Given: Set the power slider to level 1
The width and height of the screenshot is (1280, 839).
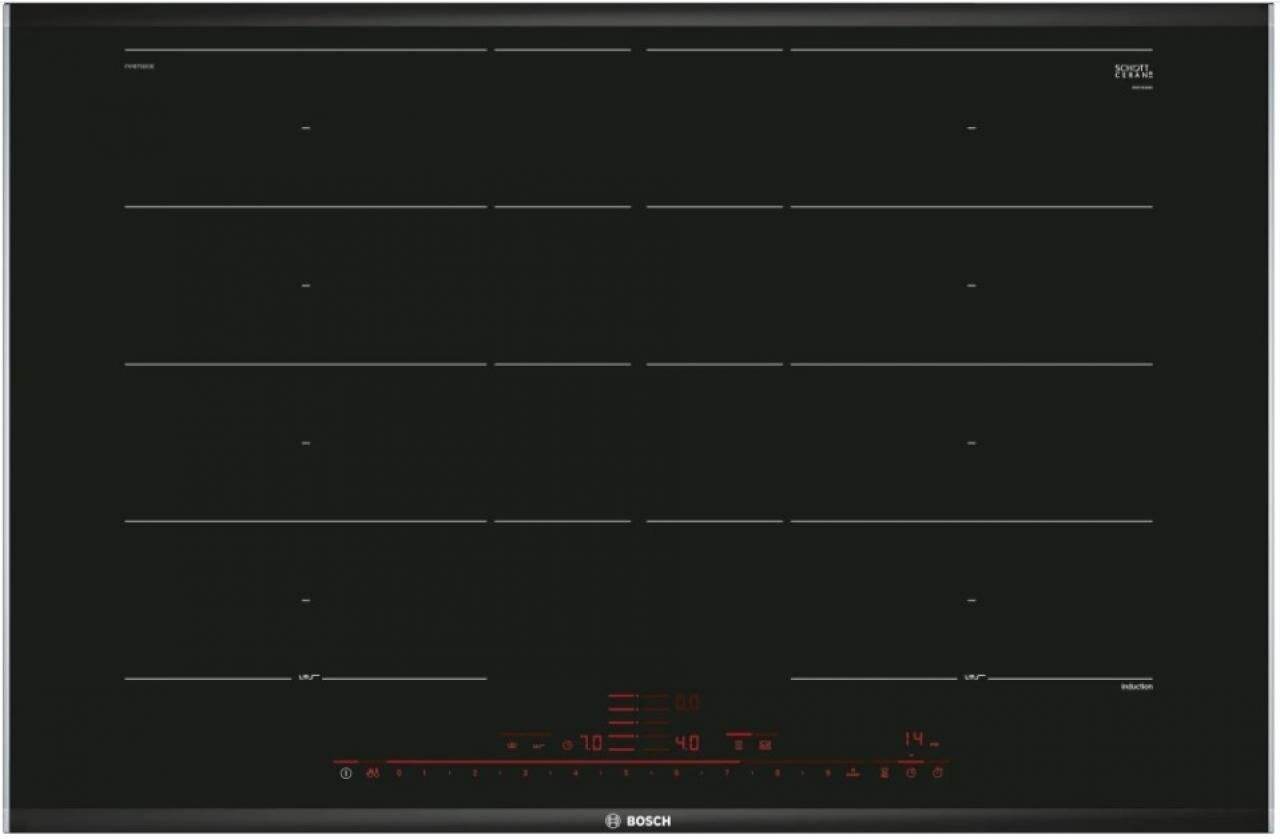Looking at the screenshot, I should point(424,773).
